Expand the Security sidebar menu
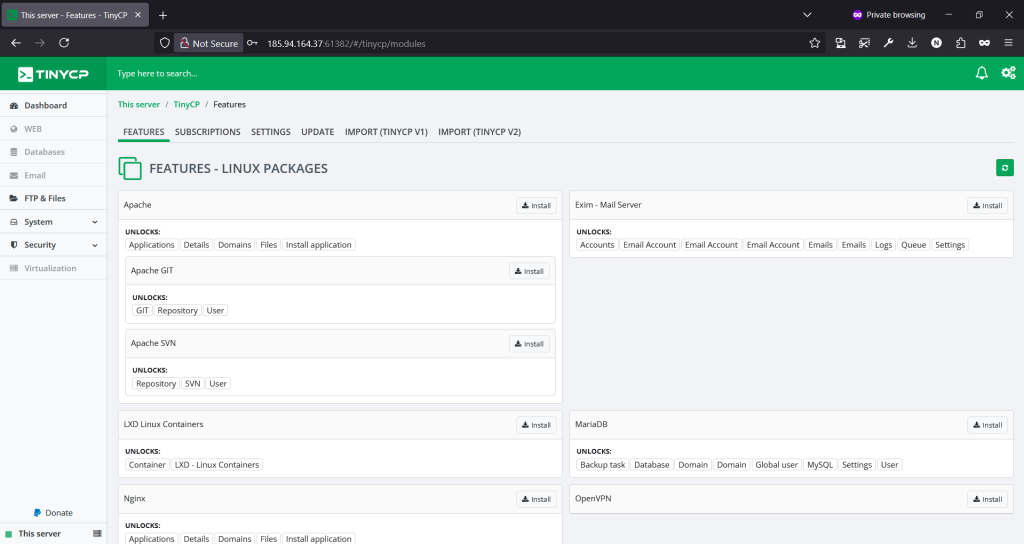 54,245
